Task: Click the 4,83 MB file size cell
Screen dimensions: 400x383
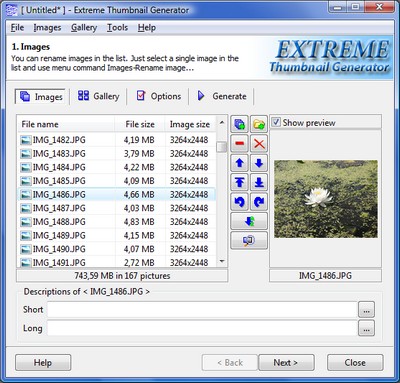Action: (139, 222)
